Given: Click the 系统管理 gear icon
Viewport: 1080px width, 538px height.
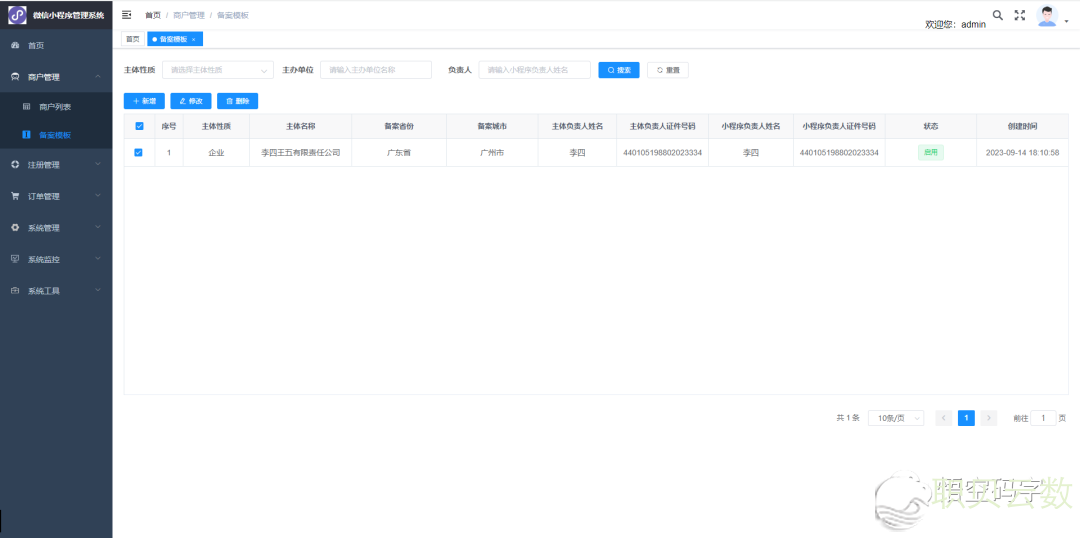Looking at the screenshot, I should click(x=15, y=228).
